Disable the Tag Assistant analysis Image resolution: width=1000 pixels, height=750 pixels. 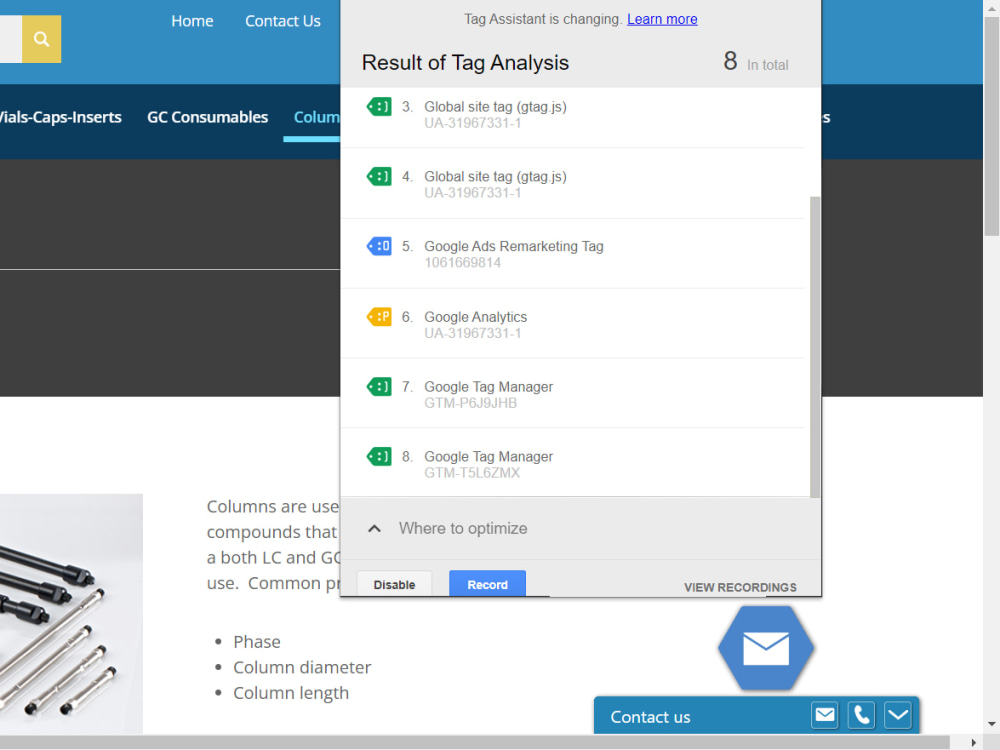[x=394, y=584]
